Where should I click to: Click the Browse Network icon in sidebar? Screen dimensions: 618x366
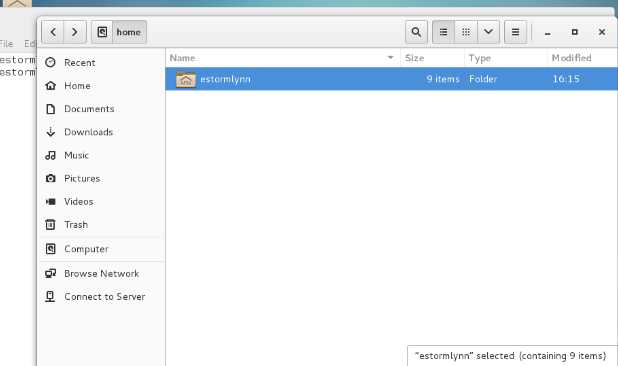(50, 273)
